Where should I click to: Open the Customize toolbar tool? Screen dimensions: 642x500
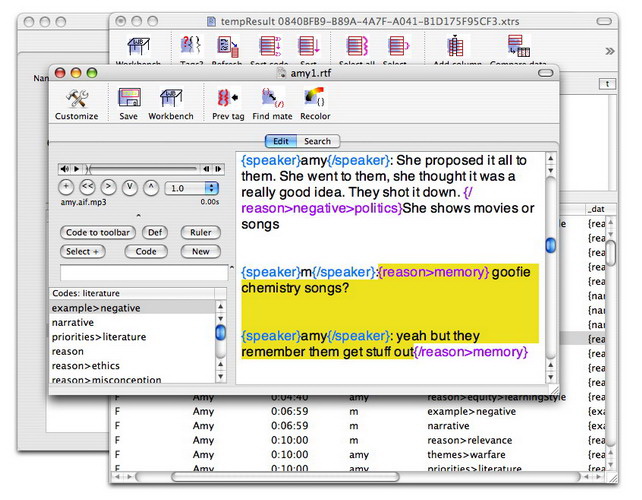pyautogui.click(x=76, y=99)
